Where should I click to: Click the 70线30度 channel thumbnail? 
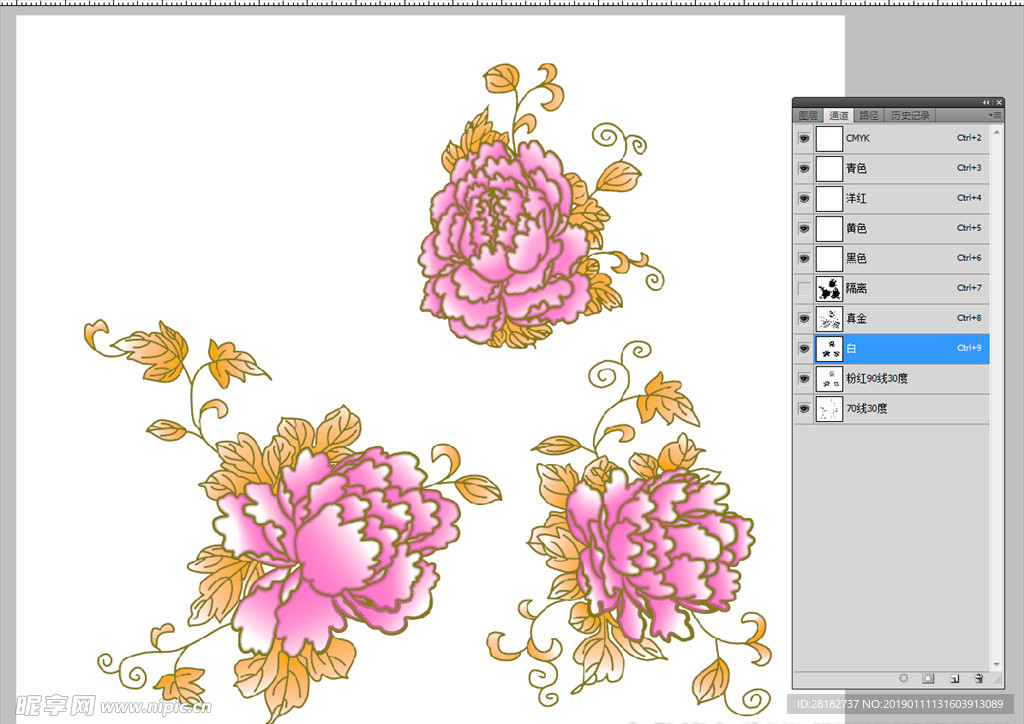point(829,409)
